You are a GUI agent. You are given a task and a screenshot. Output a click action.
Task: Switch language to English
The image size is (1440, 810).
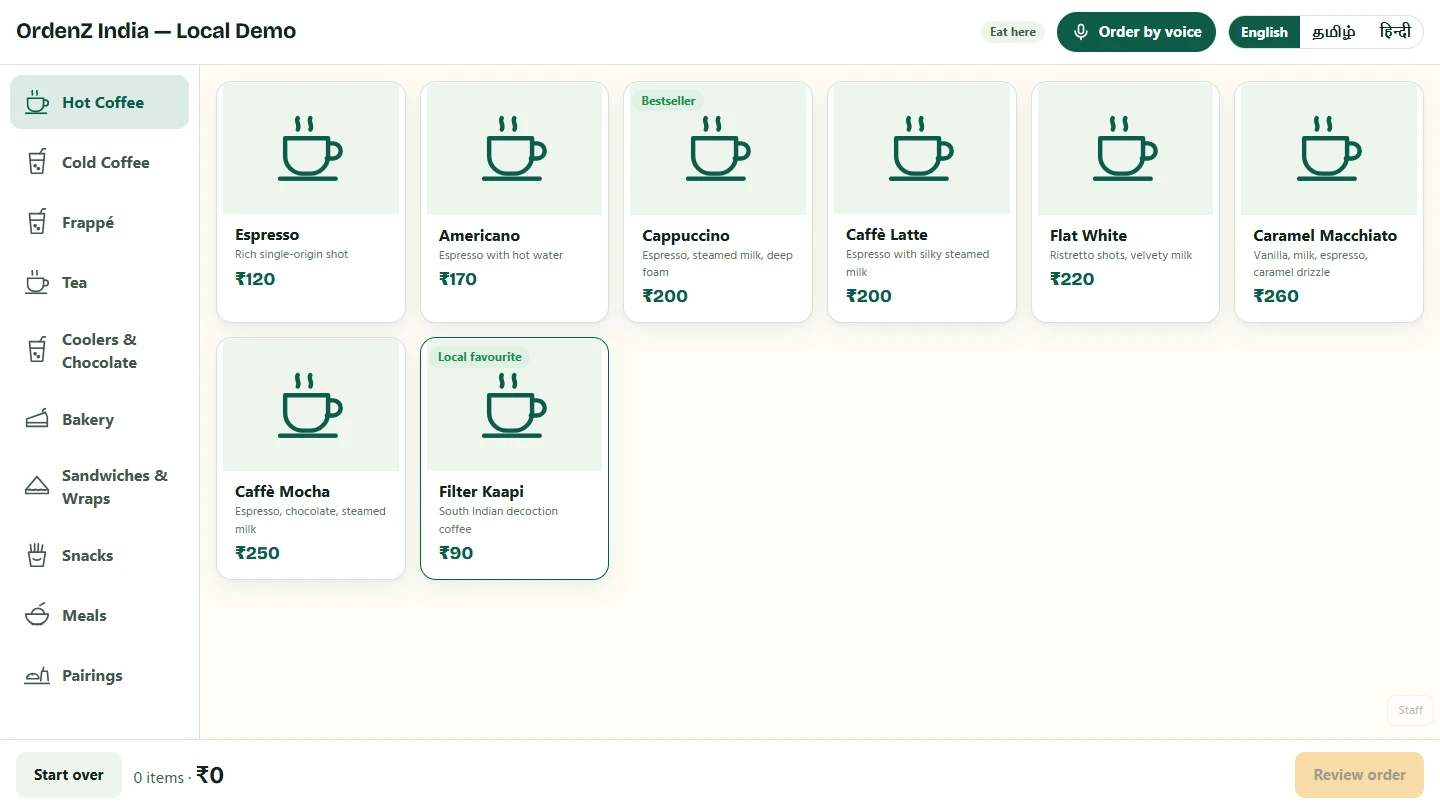[x=1264, y=32]
